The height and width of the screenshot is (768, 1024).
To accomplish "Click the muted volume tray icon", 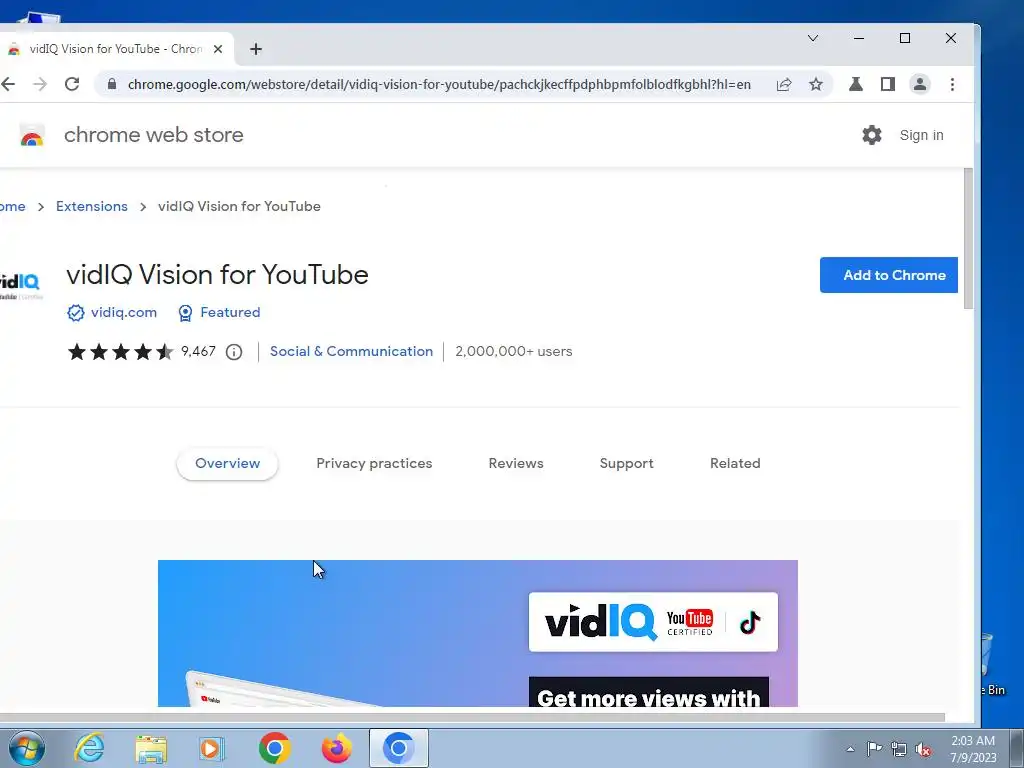I will 923,749.
